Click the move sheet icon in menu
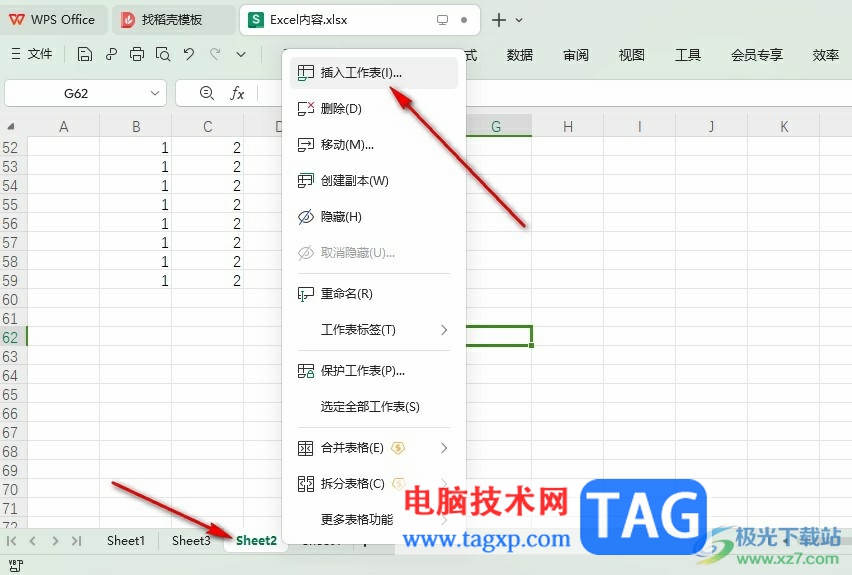The image size is (852, 575). tap(306, 145)
